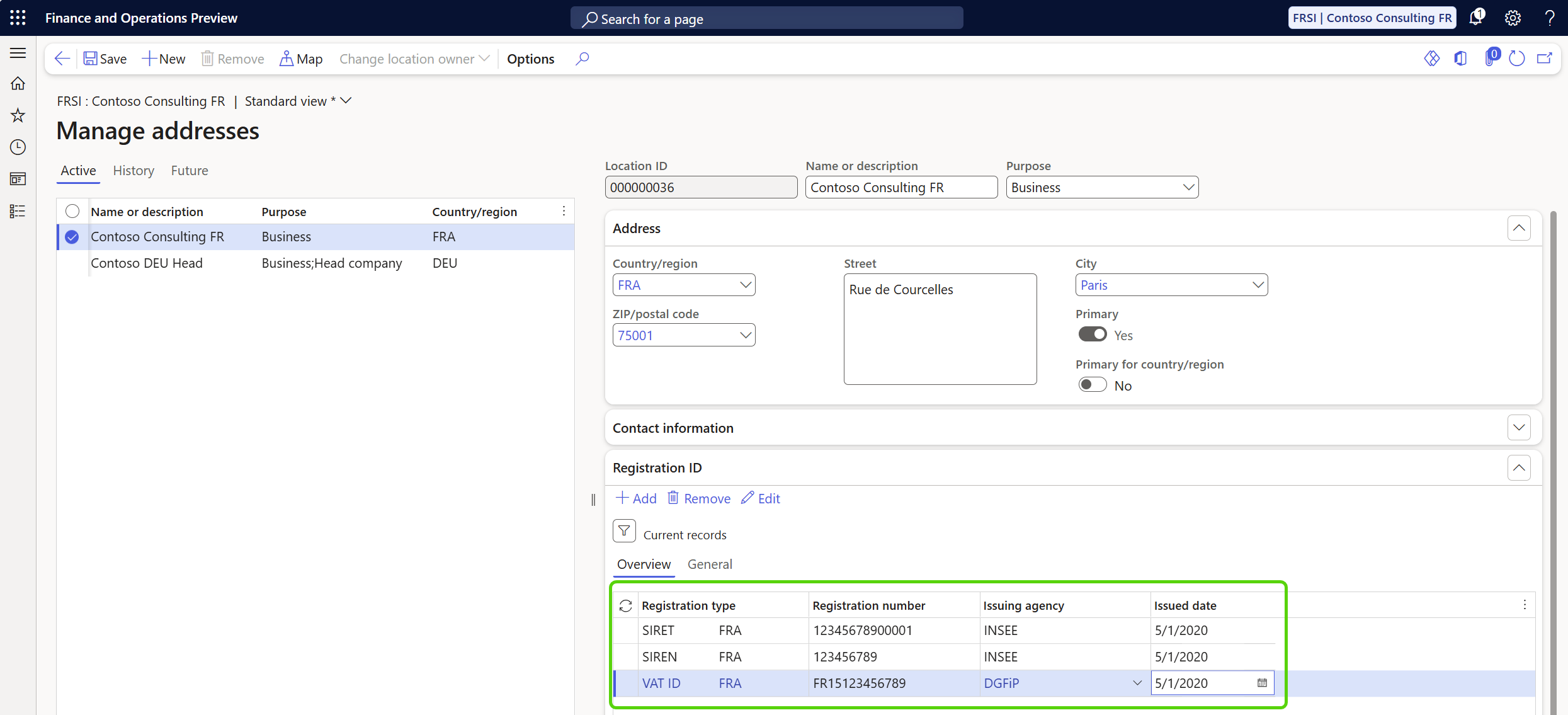
Task: Create a New address record
Action: (x=164, y=59)
